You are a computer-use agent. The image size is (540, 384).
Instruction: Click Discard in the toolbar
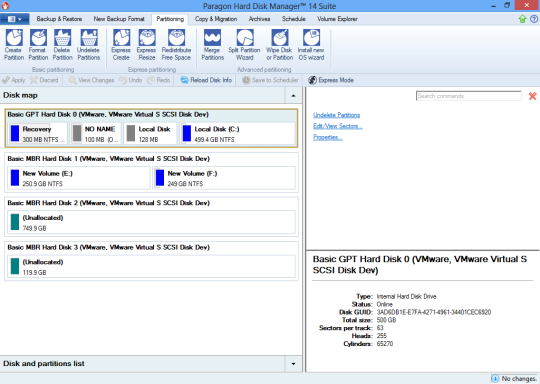(44, 80)
